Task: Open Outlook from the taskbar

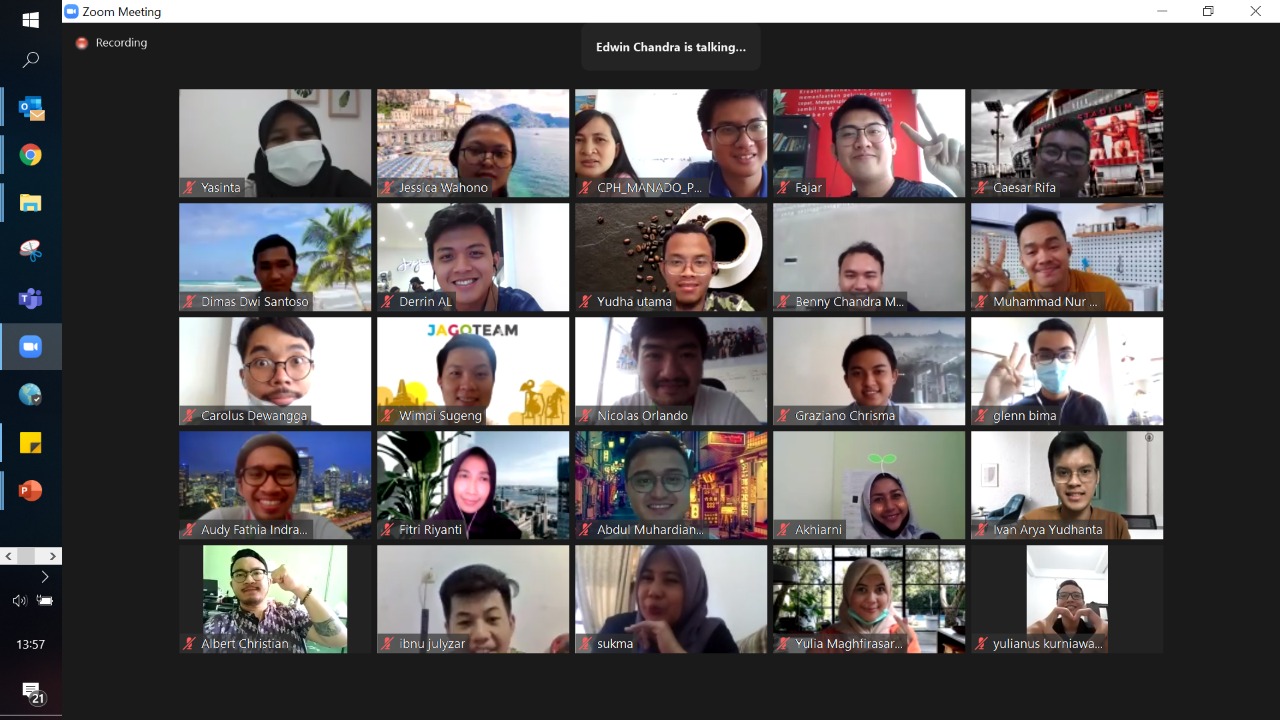Action: tap(31, 108)
